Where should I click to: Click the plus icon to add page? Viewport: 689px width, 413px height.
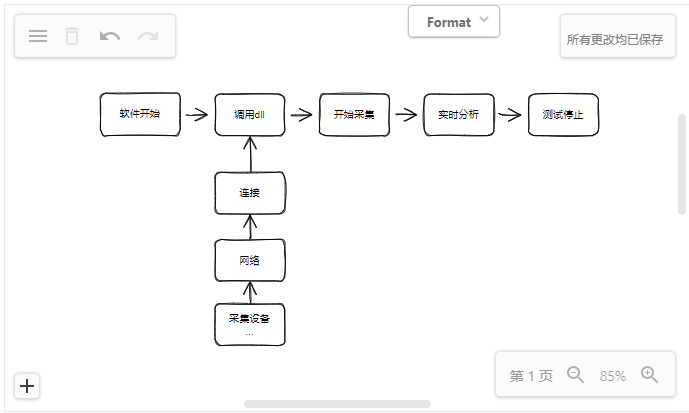tap(27, 386)
